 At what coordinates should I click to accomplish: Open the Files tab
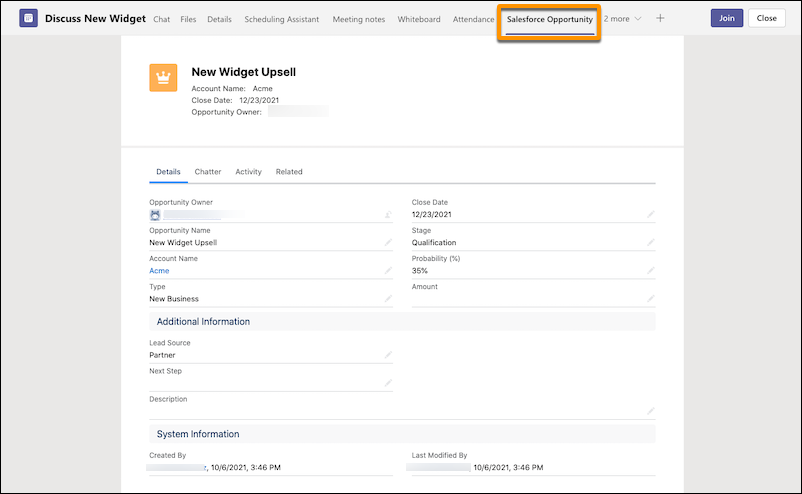[x=188, y=19]
